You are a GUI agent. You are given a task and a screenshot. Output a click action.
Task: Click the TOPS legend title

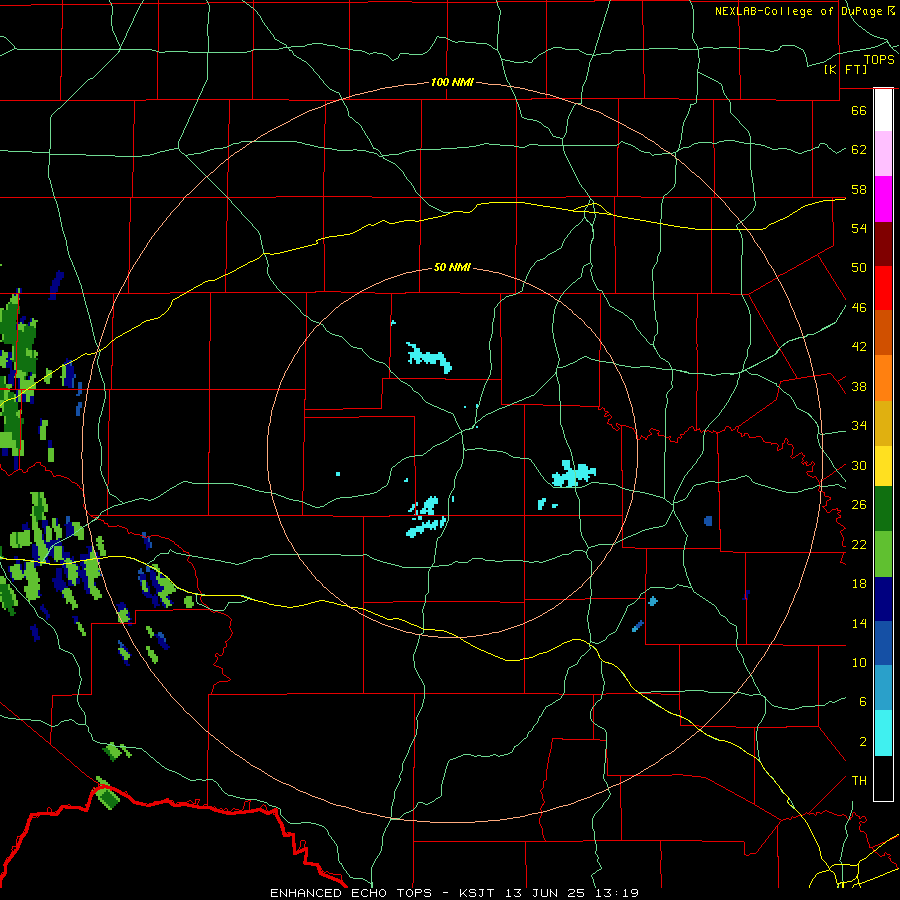point(879,59)
